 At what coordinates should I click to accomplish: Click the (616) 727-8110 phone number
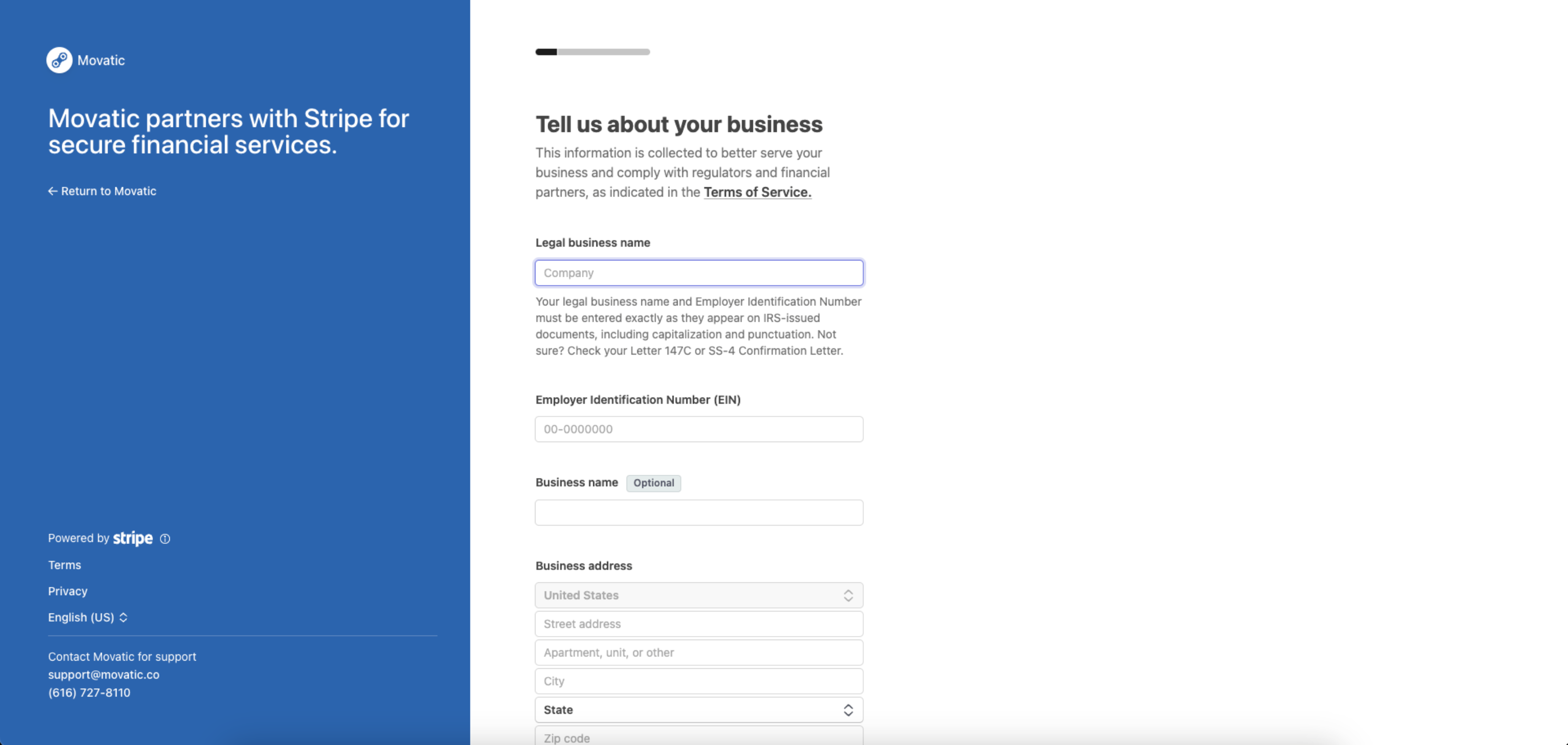(89, 693)
